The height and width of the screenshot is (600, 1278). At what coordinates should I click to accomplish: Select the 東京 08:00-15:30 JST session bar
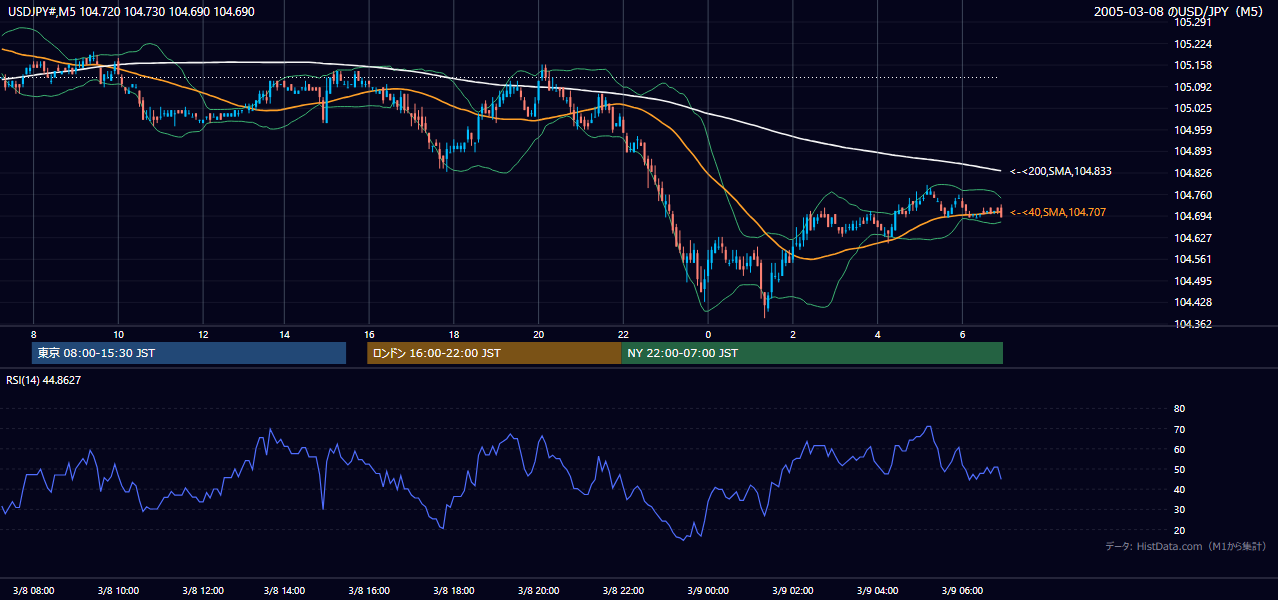point(190,353)
